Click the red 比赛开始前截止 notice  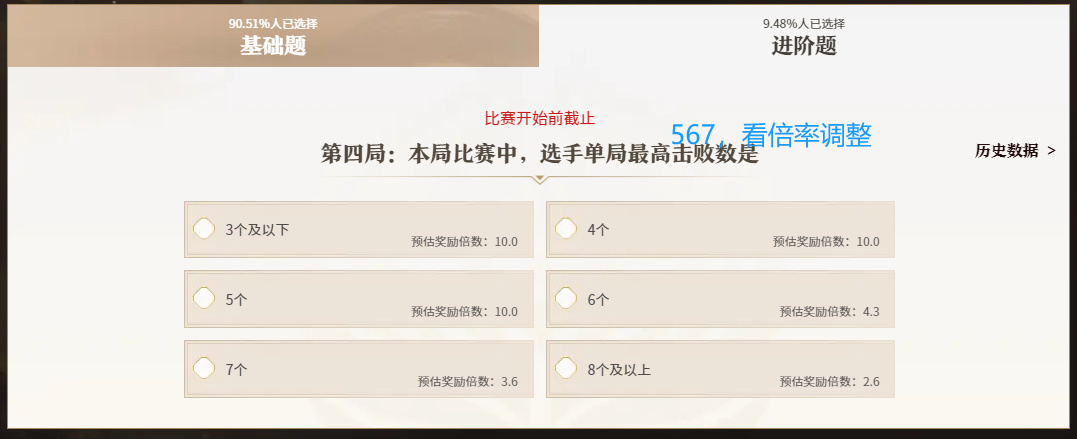539,118
